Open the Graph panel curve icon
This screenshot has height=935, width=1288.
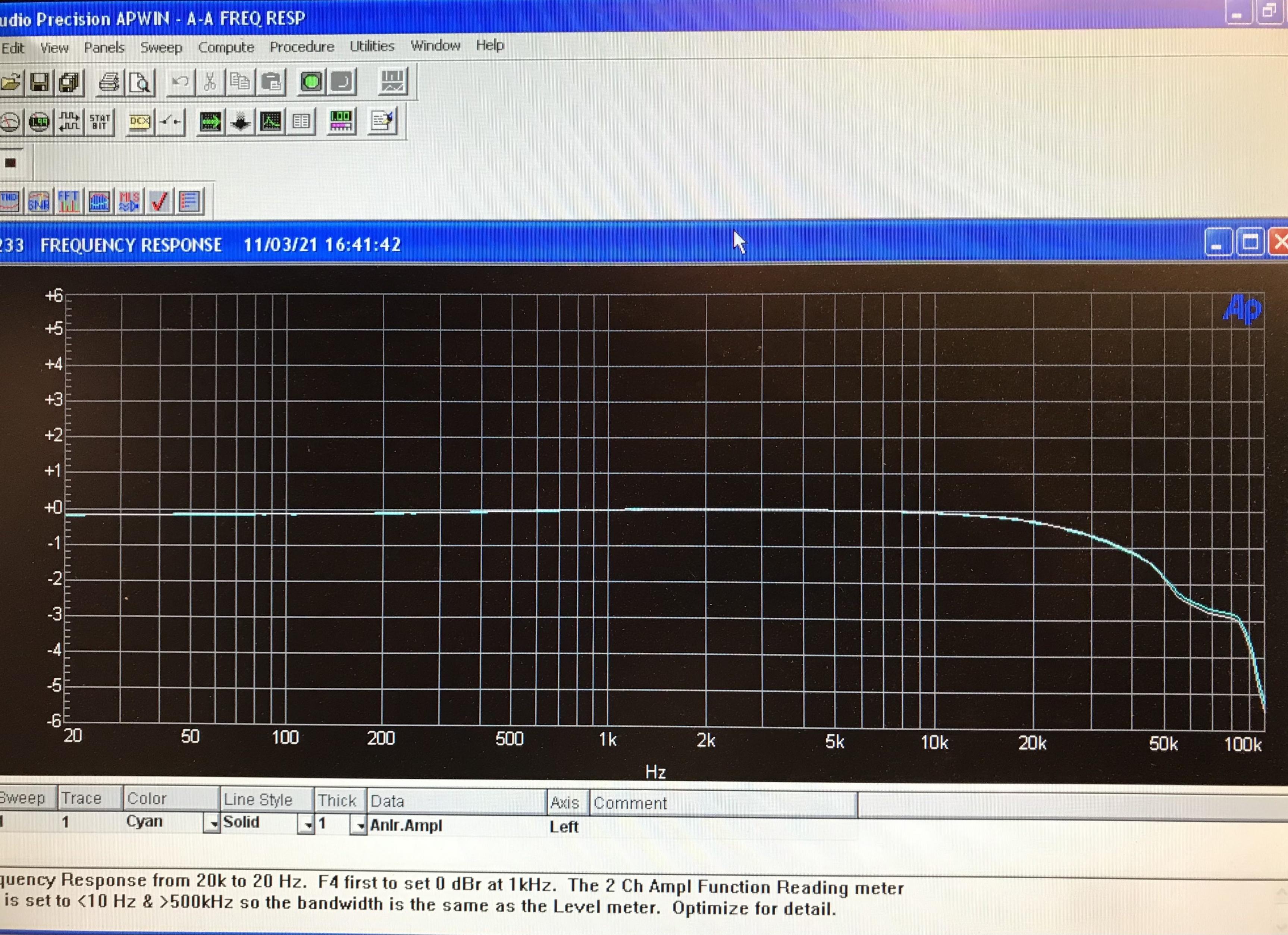[x=271, y=122]
